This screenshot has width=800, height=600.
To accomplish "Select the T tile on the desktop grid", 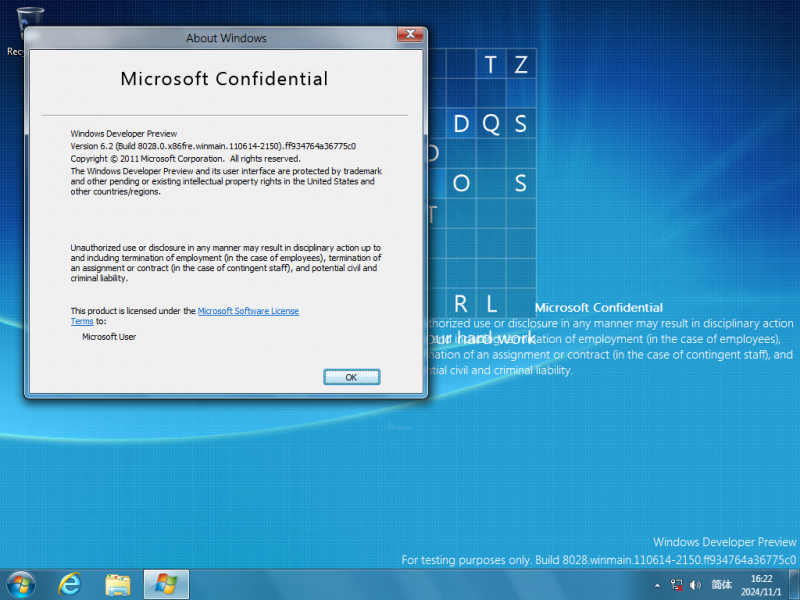I will (491, 64).
